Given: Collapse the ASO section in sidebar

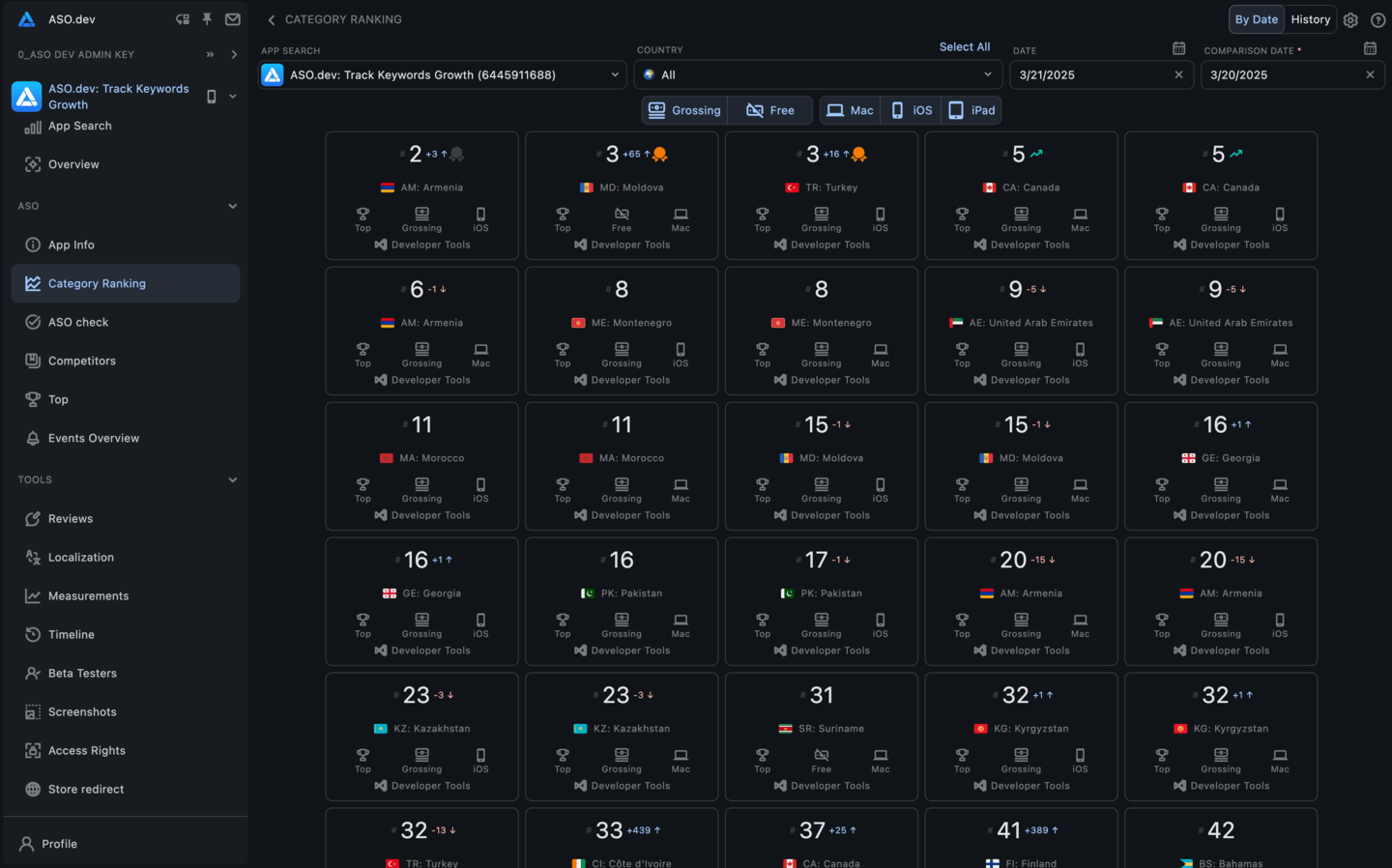Looking at the screenshot, I should click(x=233, y=206).
